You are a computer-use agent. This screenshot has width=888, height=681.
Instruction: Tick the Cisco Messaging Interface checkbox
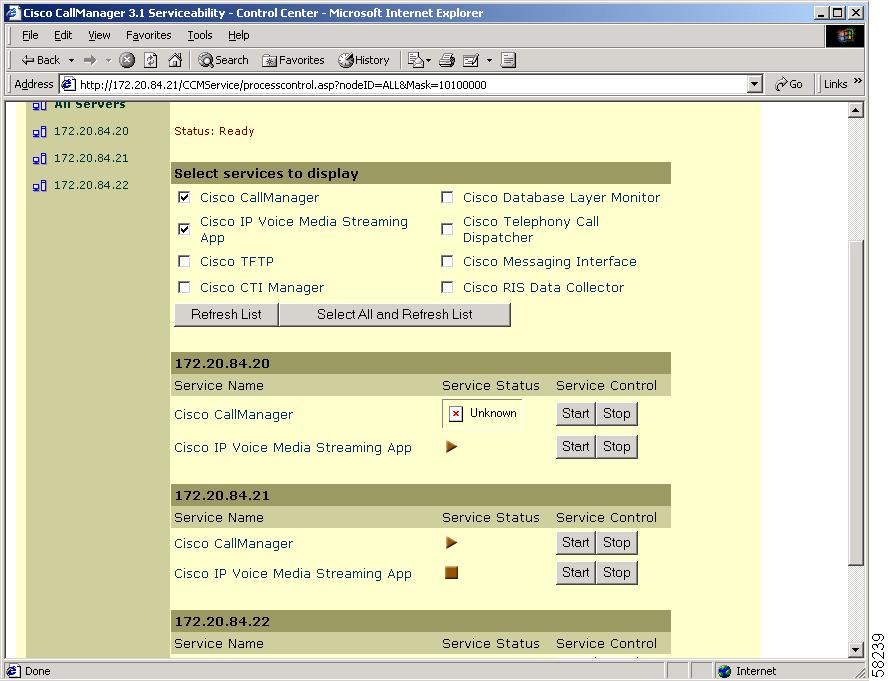point(447,261)
